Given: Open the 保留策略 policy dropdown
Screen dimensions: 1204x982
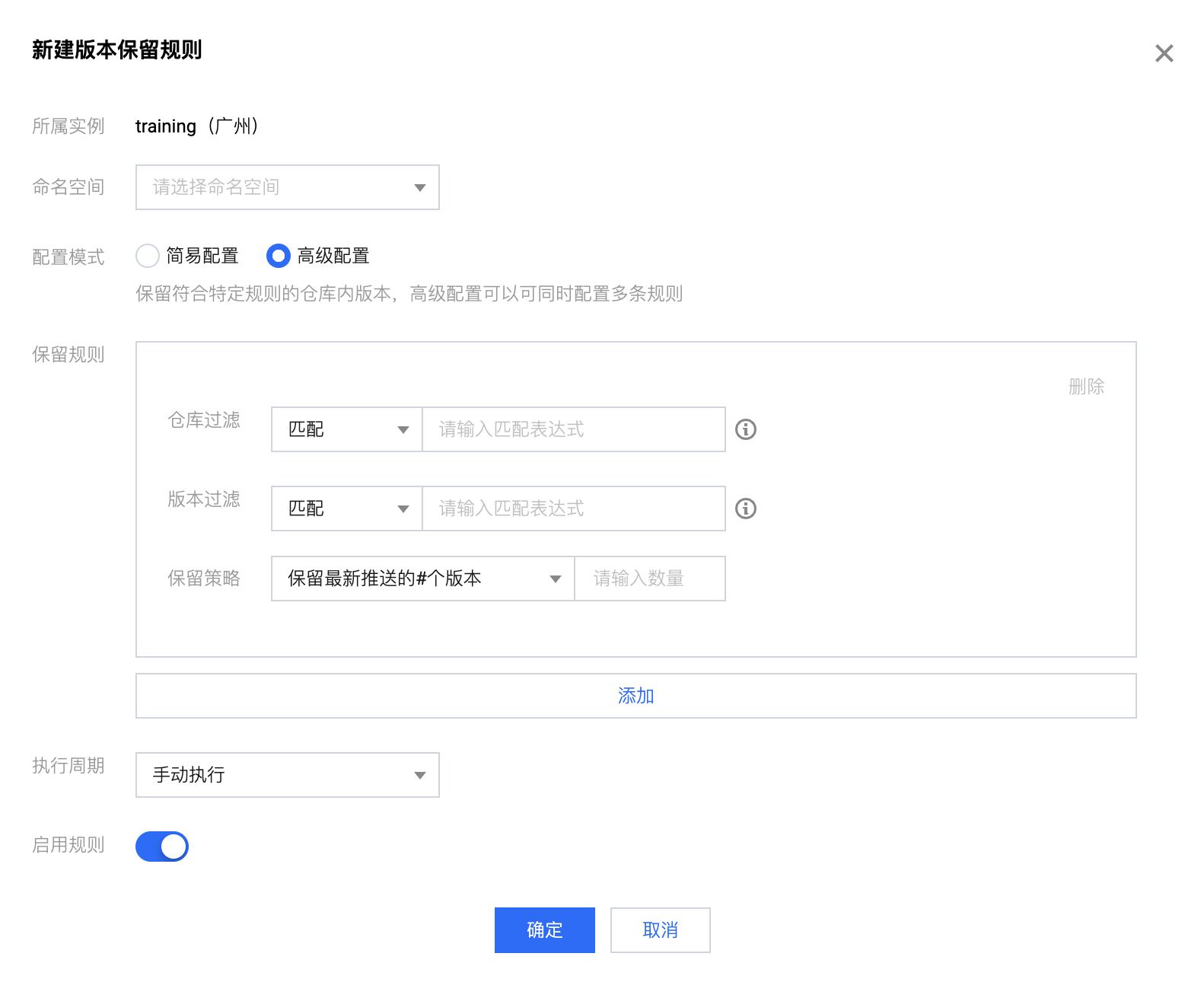Looking at the screenshot, I should [422, 579].
